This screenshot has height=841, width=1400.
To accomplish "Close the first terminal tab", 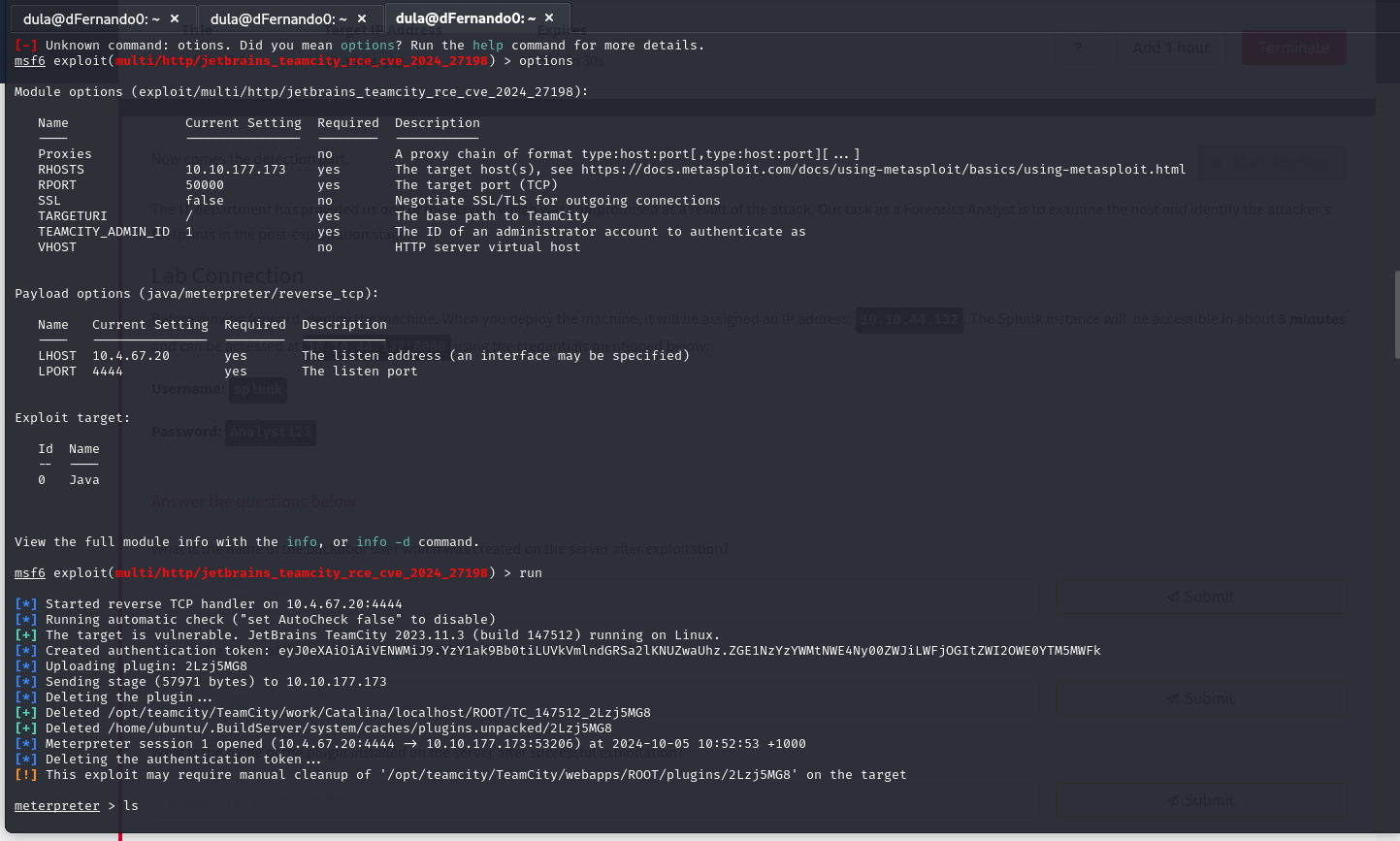I will tap(175, 18).
